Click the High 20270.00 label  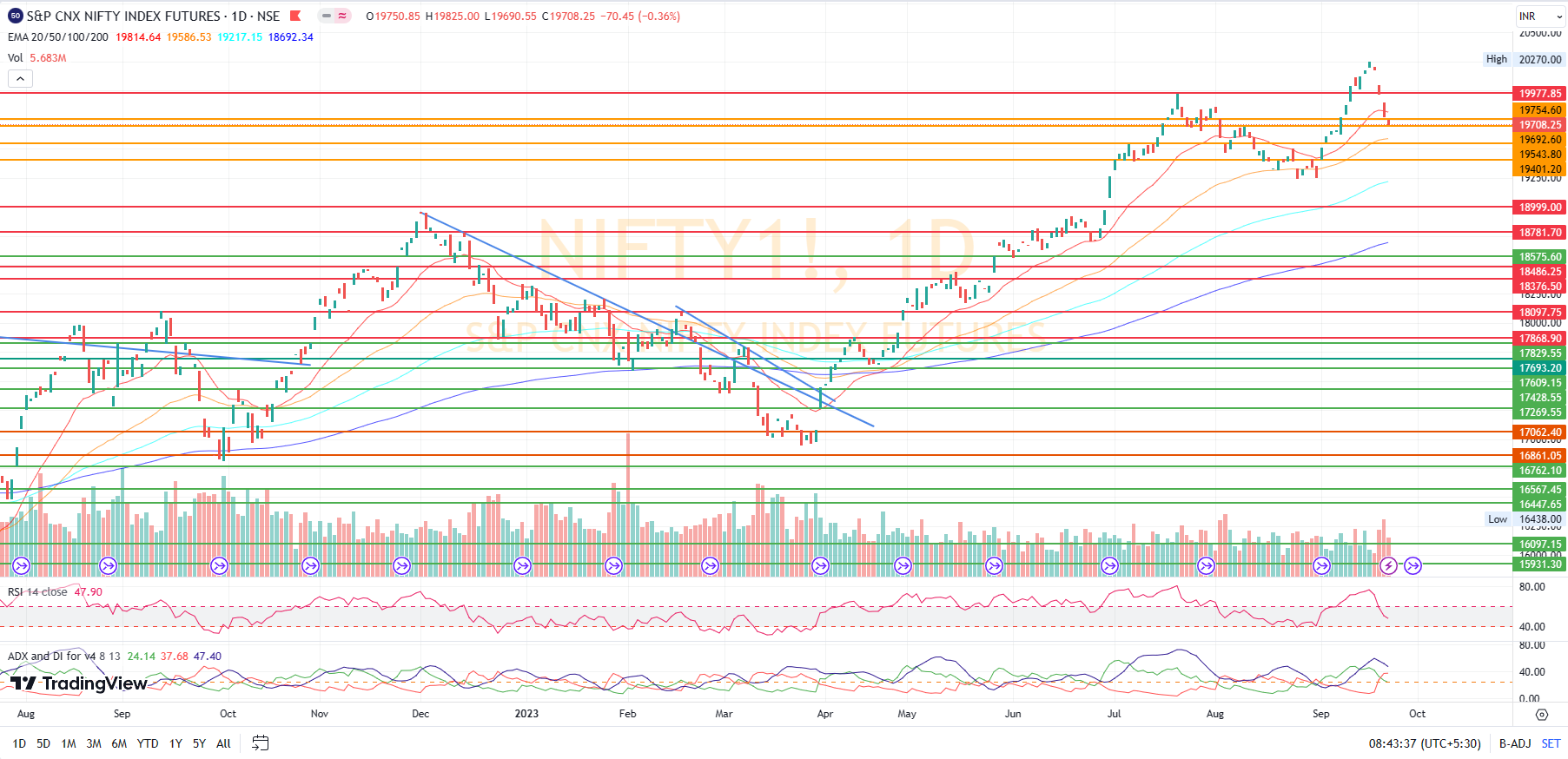tap(1525, 60)
